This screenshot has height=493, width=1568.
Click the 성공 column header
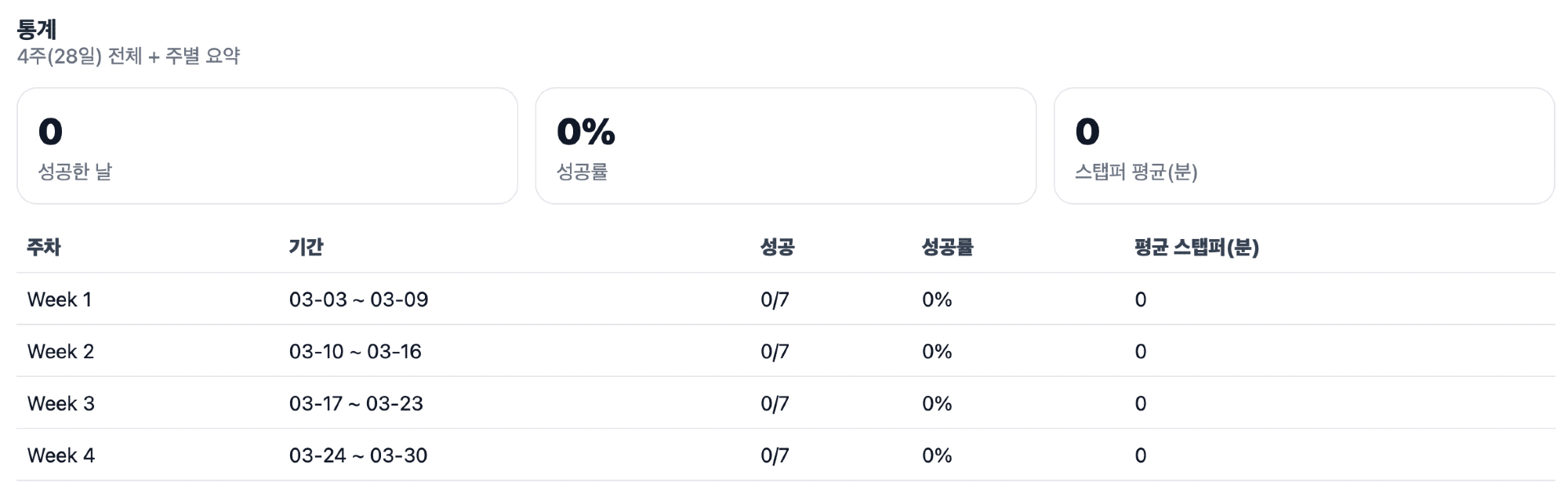point(777,248)
